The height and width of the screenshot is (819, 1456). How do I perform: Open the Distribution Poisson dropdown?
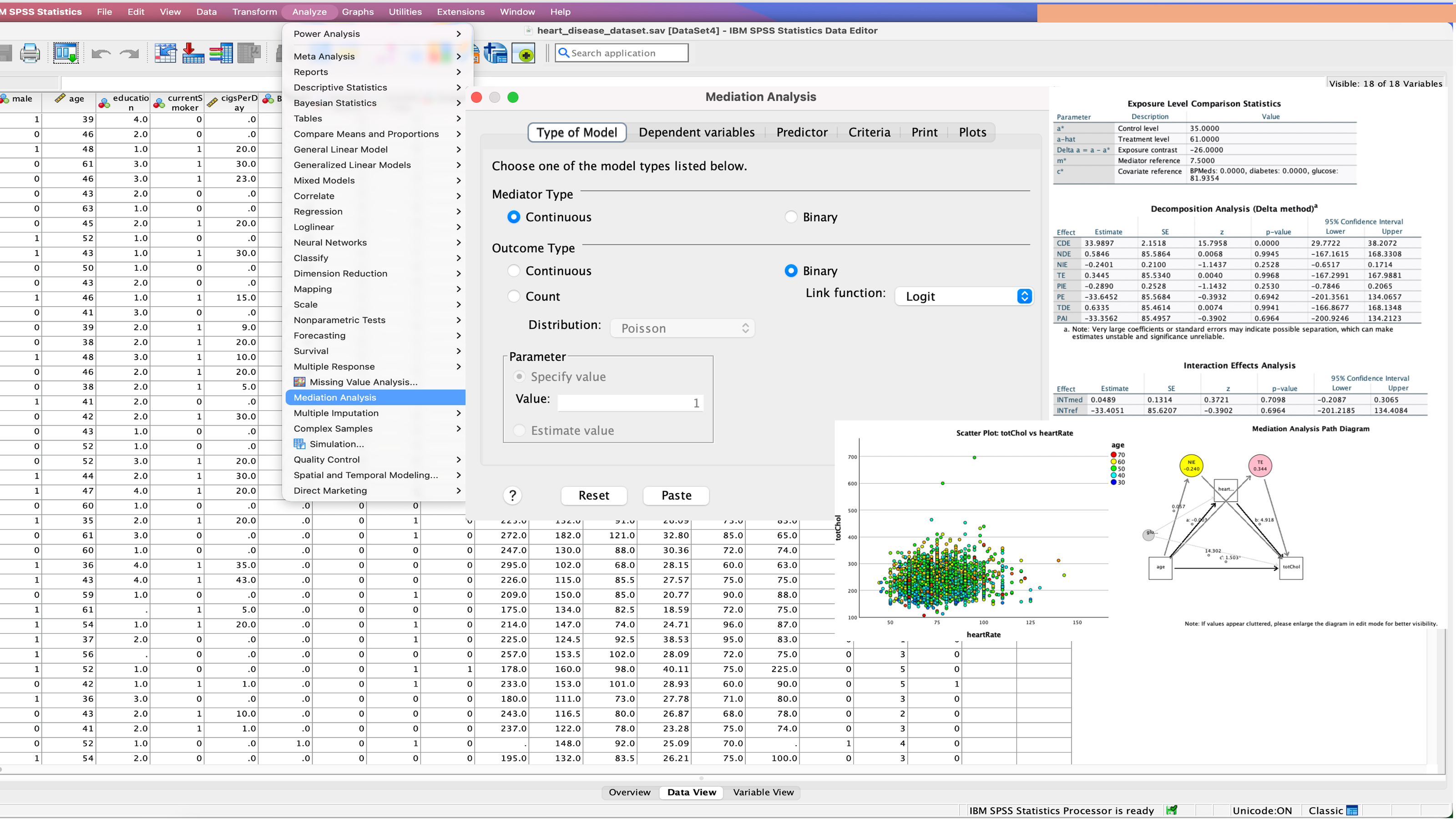682,329
